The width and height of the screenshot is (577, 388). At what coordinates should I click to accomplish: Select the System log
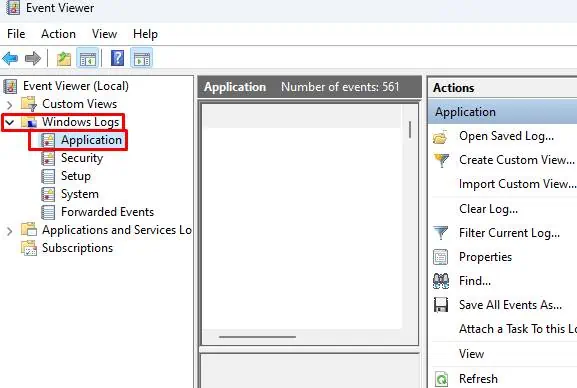[x=80, y=194]
